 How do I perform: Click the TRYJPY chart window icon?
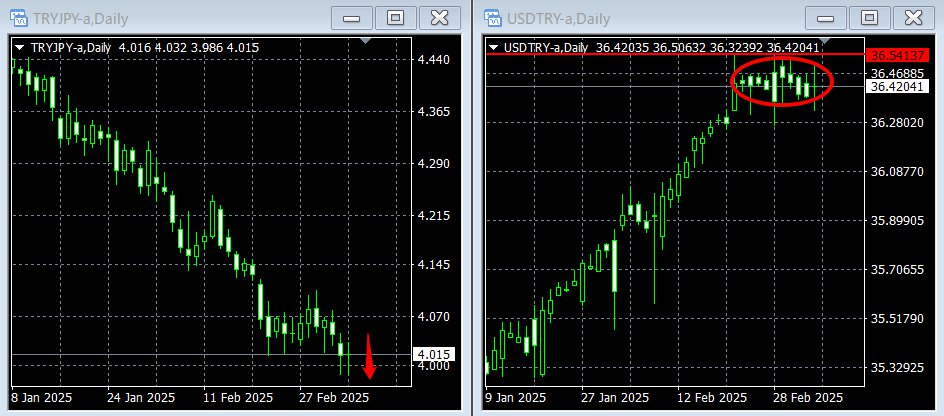17,18
